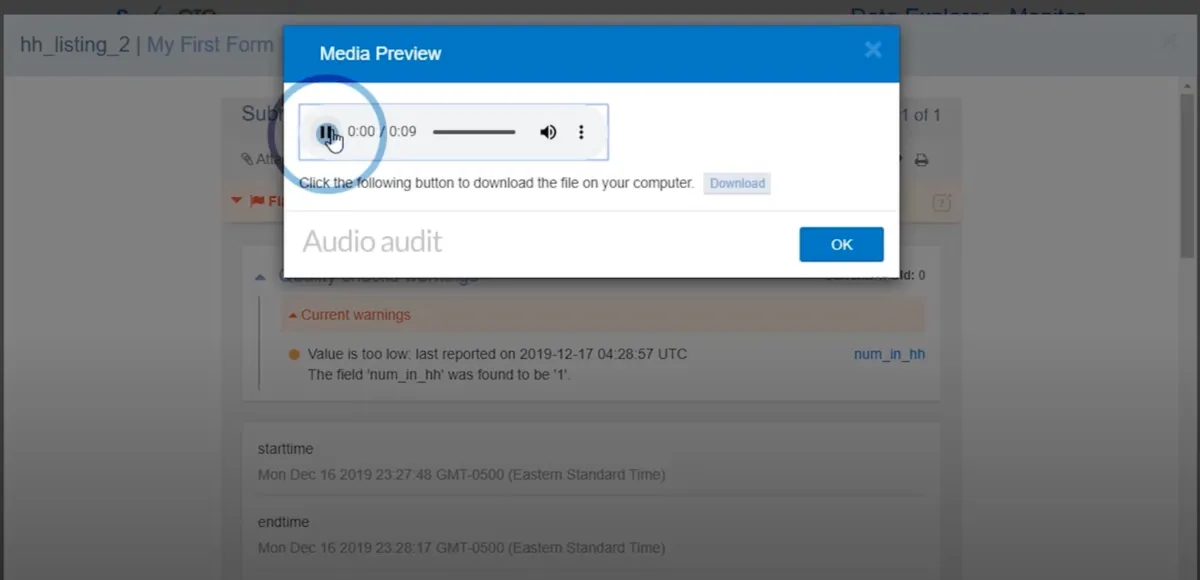
Task: Open the audio player's three-dot options menu
Action: pyautogui.click(x=581, y=132)
